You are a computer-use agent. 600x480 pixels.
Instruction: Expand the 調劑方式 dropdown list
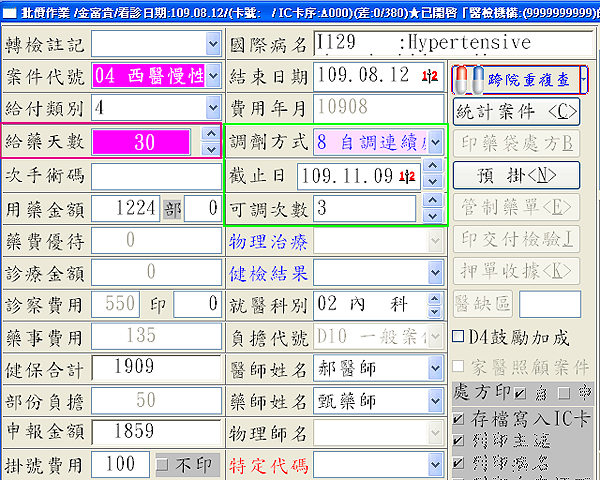[435, 143]
